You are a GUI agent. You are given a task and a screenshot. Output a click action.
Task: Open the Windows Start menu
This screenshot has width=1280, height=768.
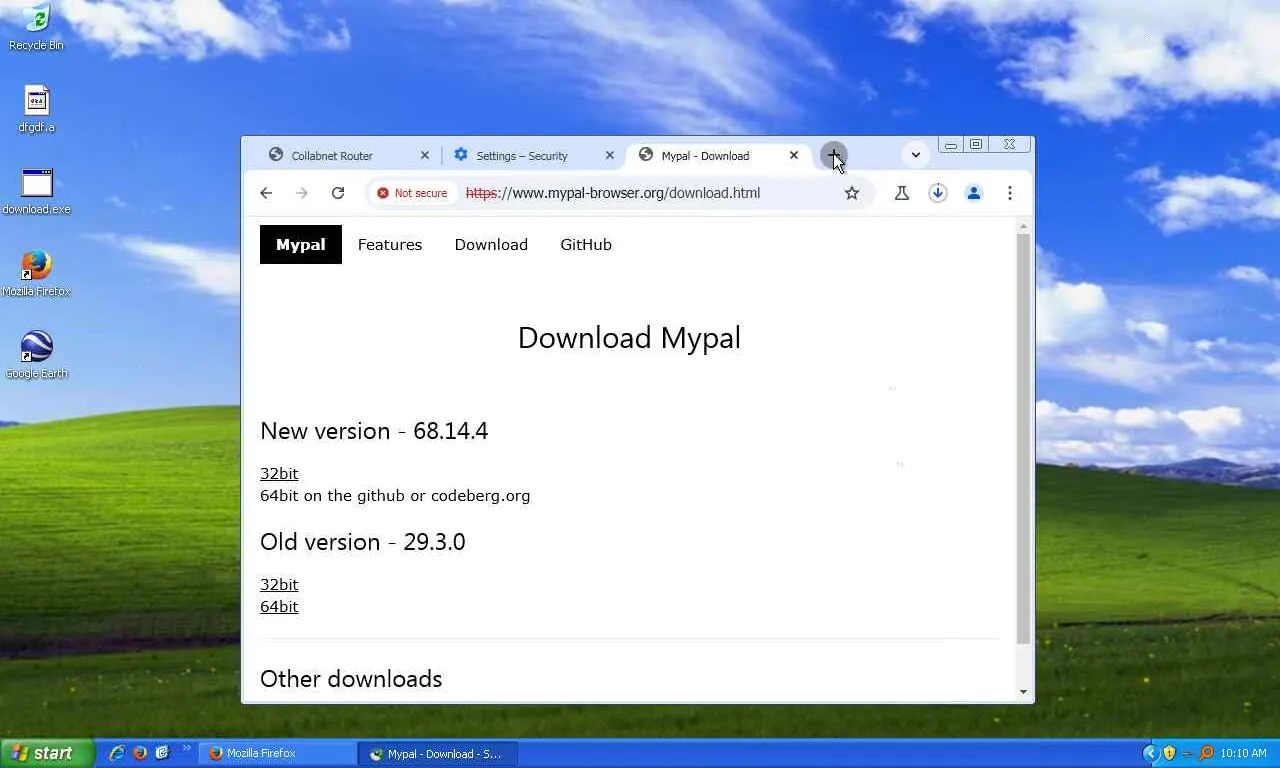pos(47,753)
